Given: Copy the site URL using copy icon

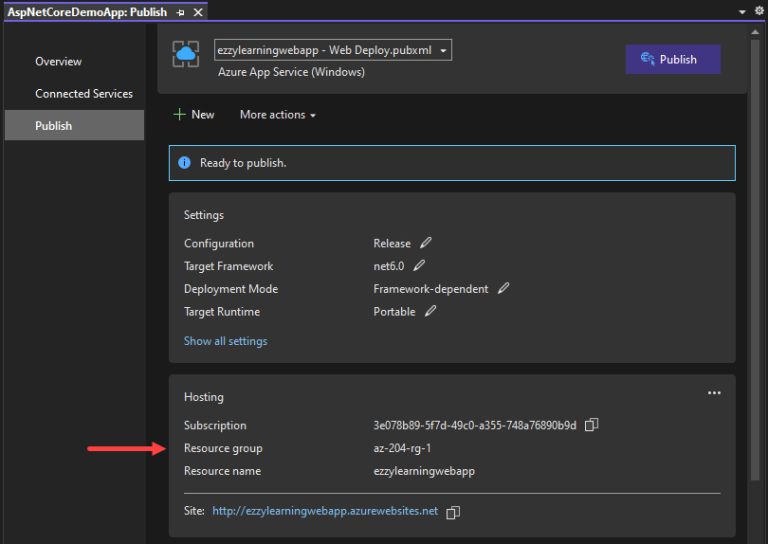Looking at the screenshot, I should [453, 512].
